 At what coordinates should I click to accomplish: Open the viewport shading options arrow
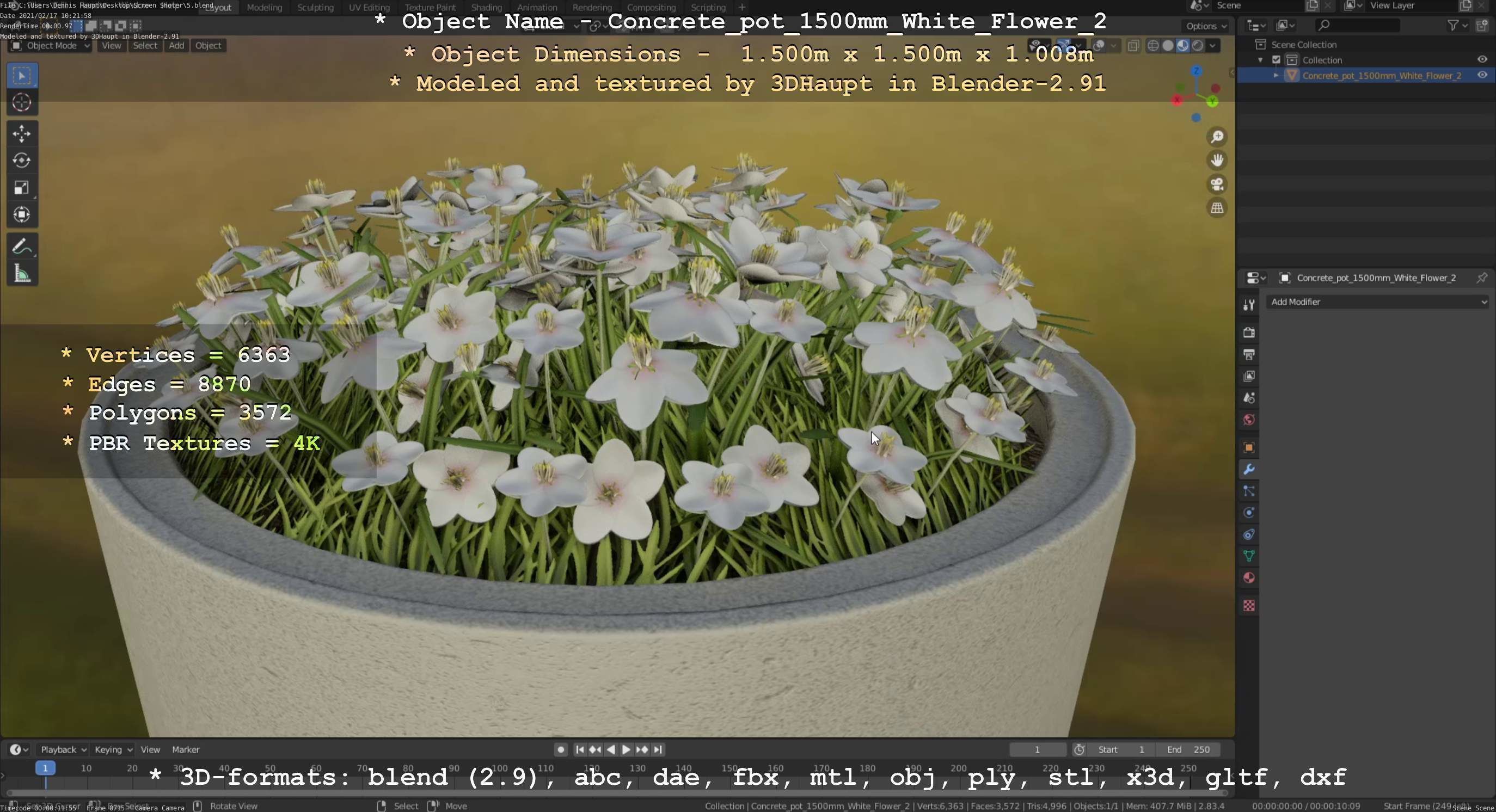1212,45
